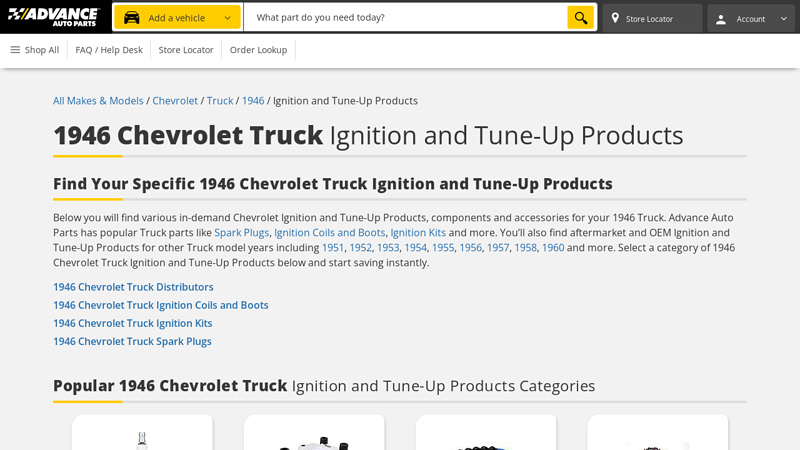
Task: Click the 1946 breadcrumb link
Action: coord(253,101)
